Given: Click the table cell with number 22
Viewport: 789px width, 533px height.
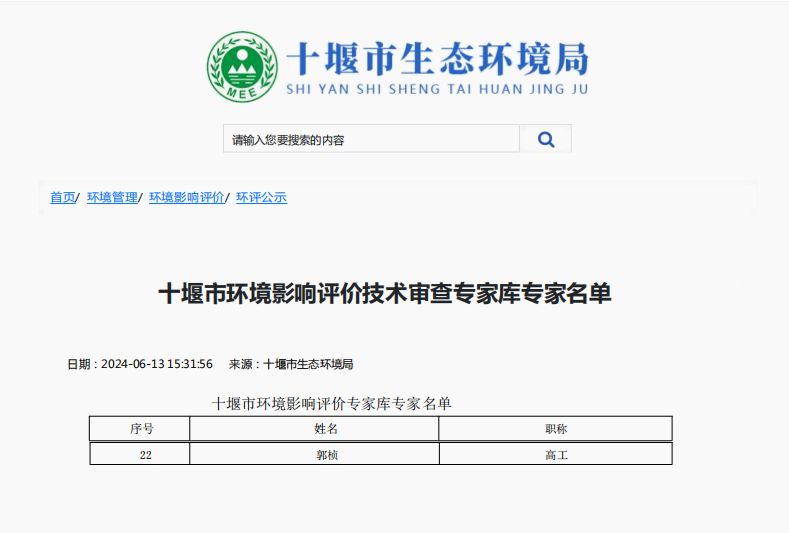Looking at the screenshot, I should tap(146, 454).
